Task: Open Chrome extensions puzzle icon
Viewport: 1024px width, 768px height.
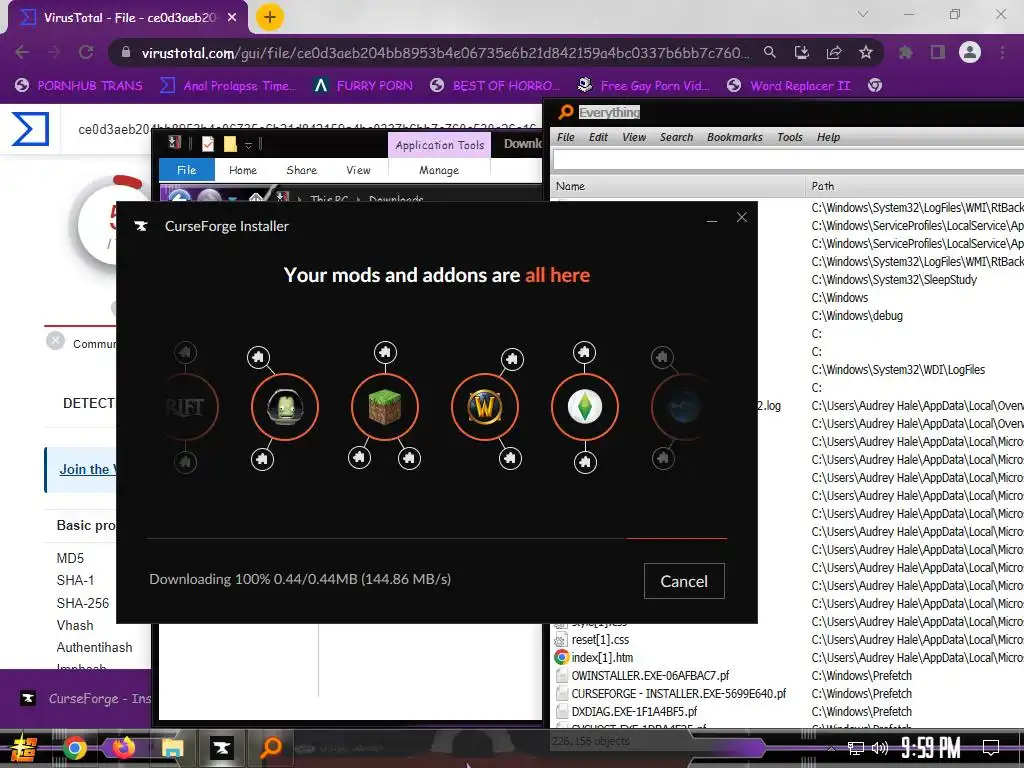Action: point(906,52)
